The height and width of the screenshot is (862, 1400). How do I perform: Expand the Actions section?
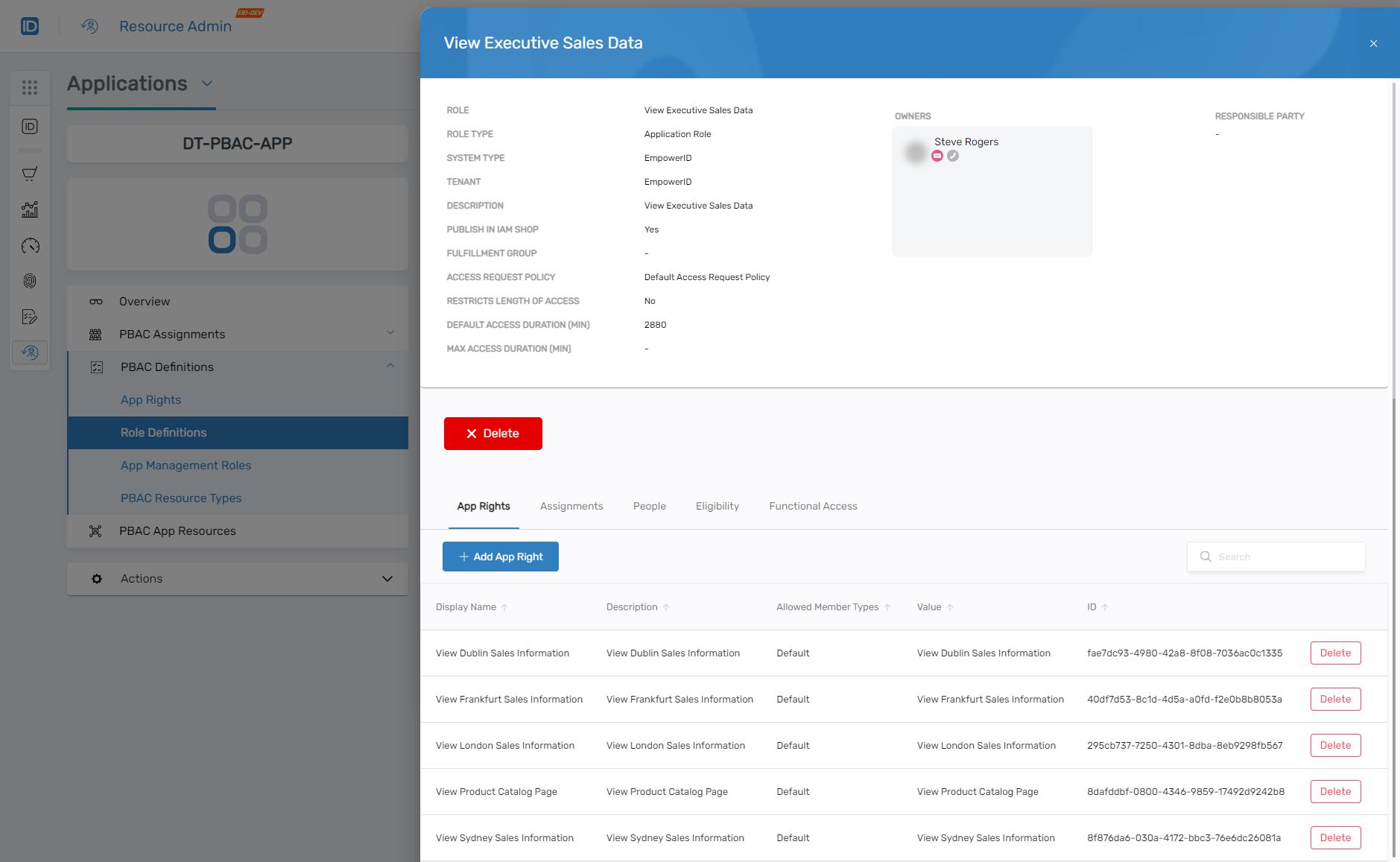coord(386,578)
